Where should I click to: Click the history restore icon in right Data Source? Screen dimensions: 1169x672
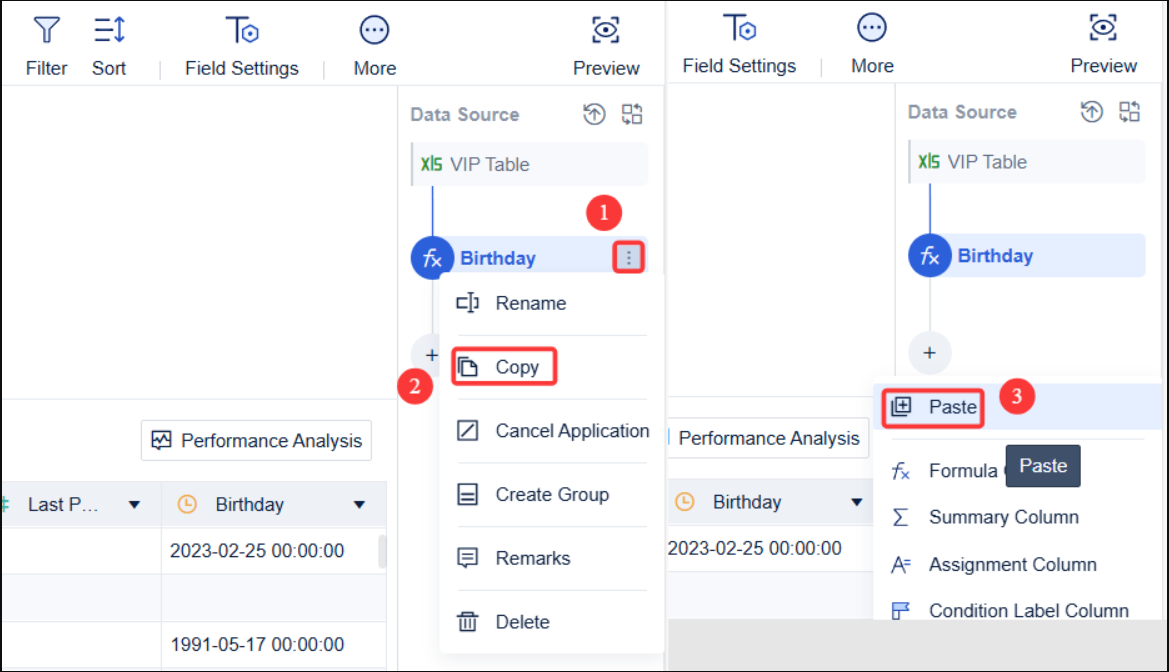(x=1091, y=112)
